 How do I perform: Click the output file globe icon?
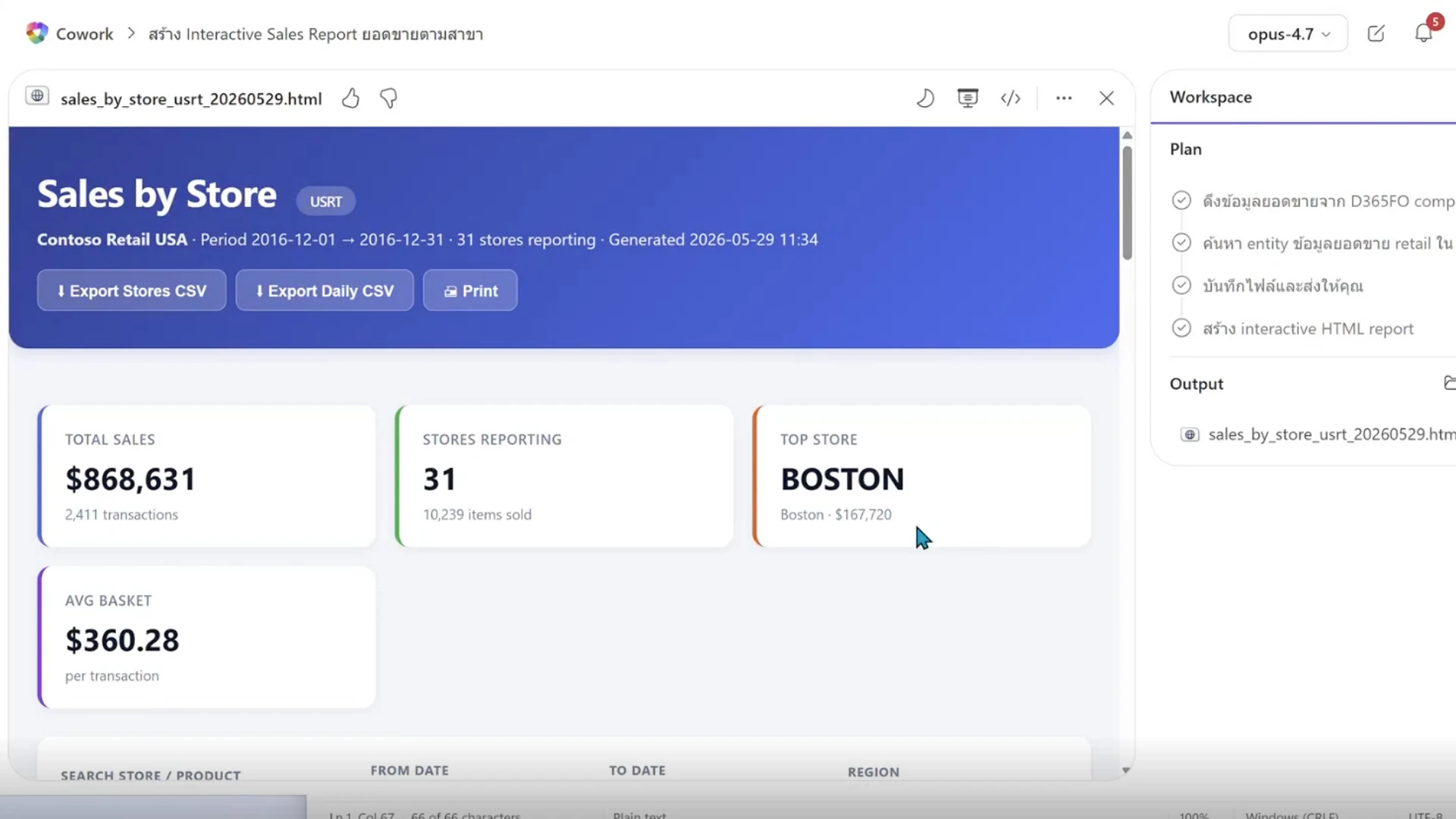(x=1190, y=435)
